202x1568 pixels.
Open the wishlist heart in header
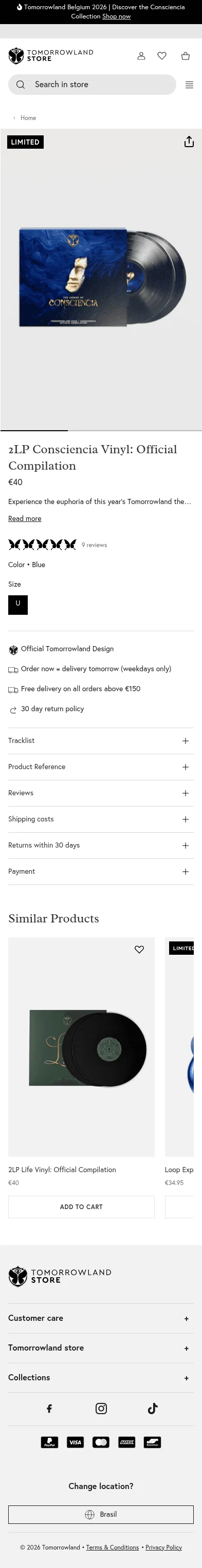(162, 56)
